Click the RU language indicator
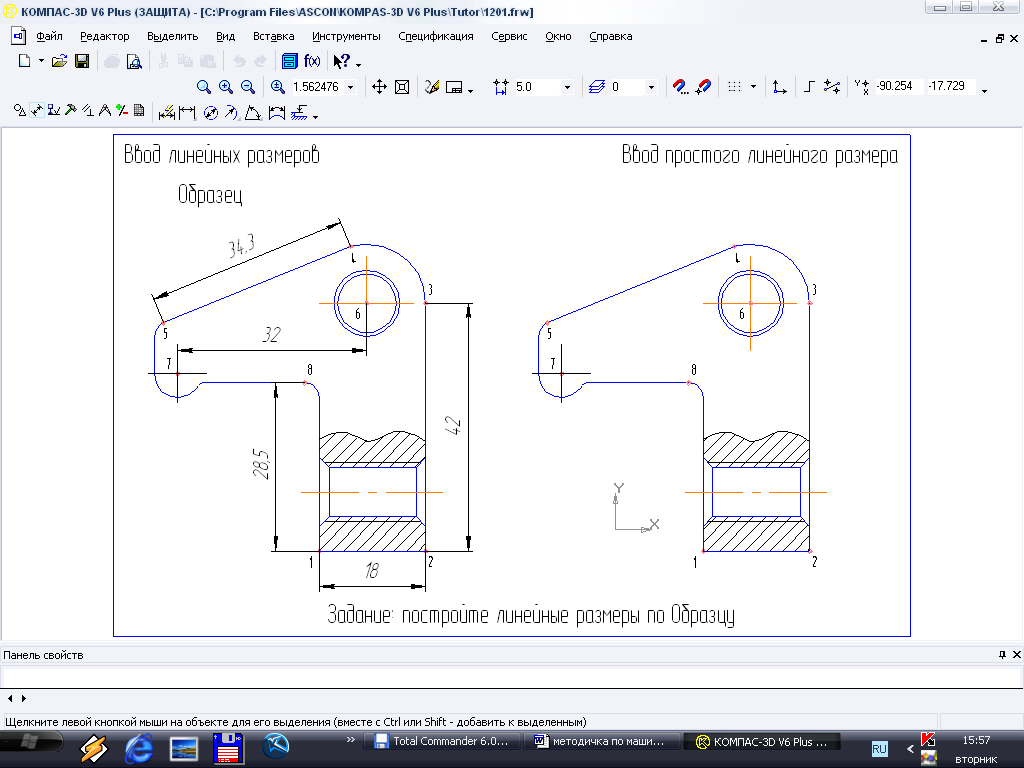Viewport: 1024px width, 768px height. coord(880,749)
